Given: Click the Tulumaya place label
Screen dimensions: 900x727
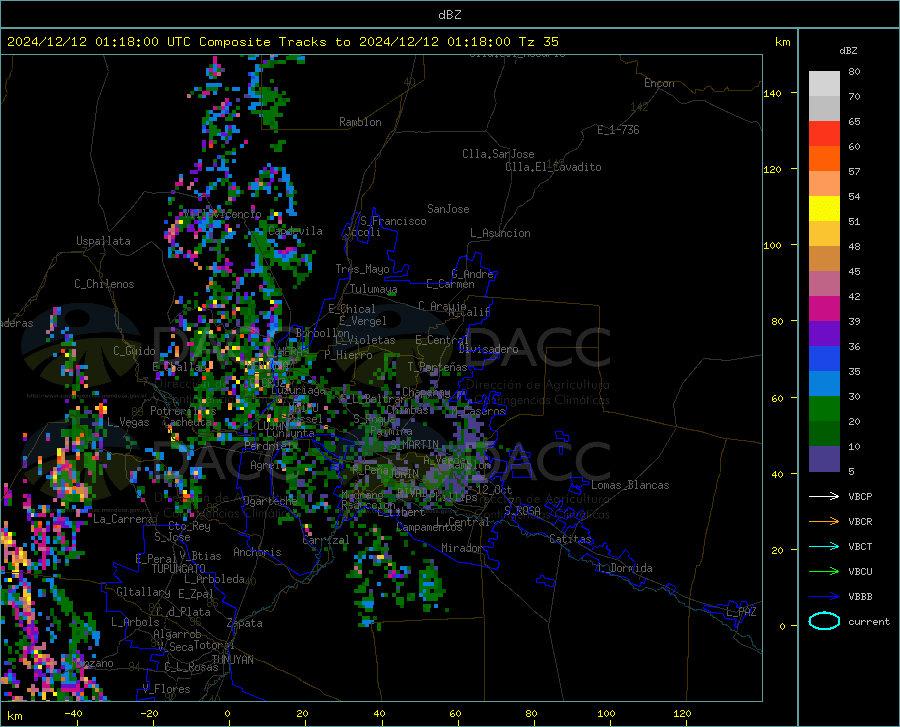Looking at the screenshot, I should (x=373, y=289).
